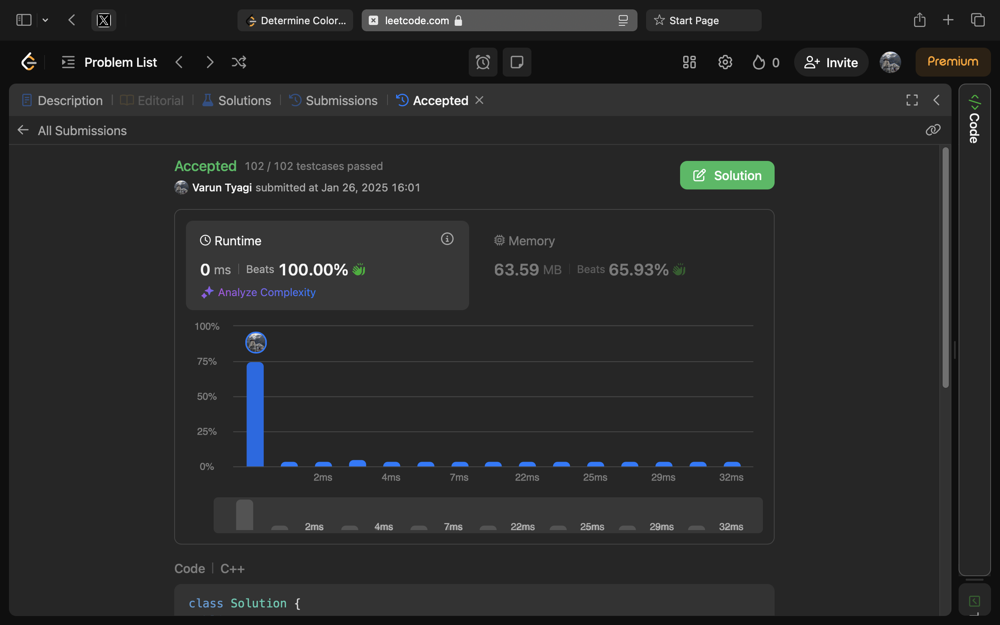
Task: Select the Accepted tab
Action: (432, 100)
